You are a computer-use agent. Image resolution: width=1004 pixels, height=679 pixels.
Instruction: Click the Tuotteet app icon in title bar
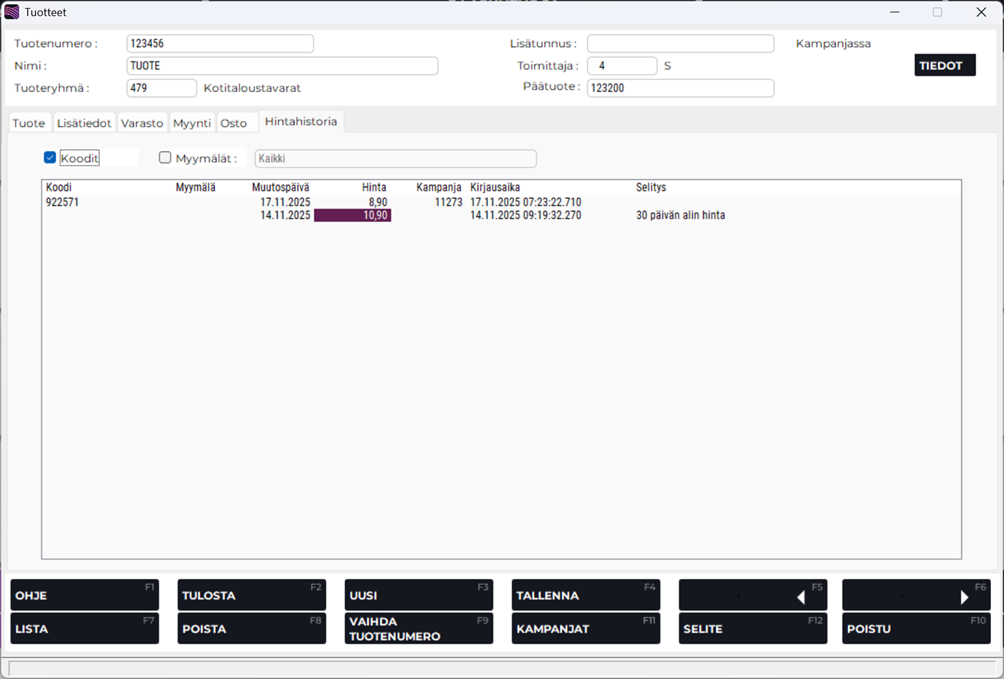12,12
